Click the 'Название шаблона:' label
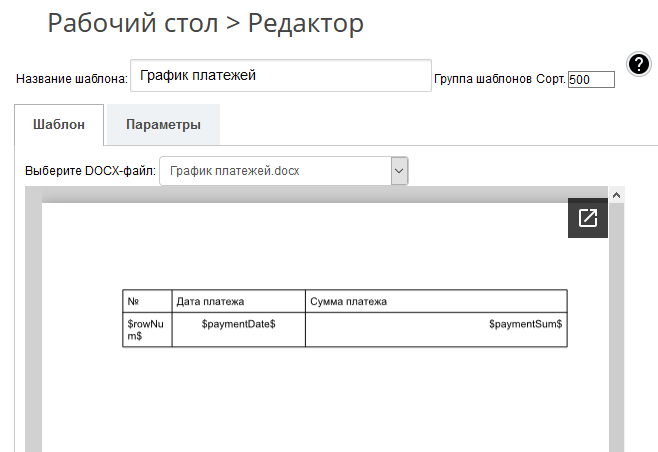 click(71, 79)
